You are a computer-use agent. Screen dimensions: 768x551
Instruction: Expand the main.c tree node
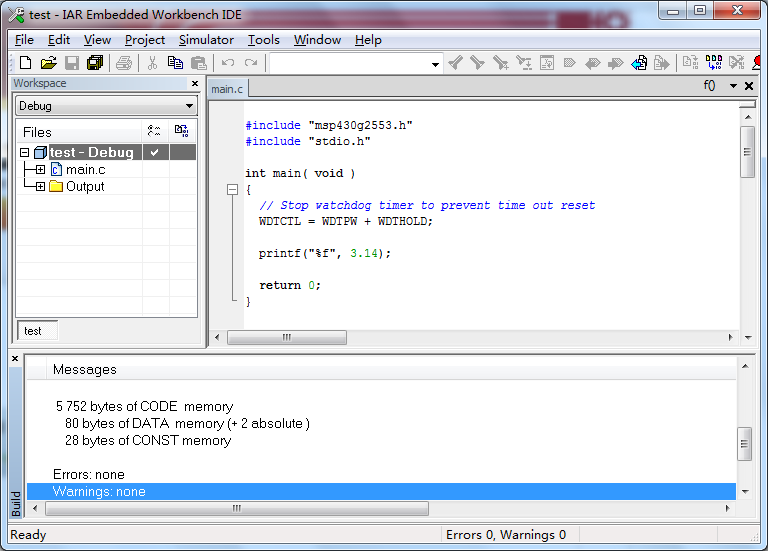[40, 170]
